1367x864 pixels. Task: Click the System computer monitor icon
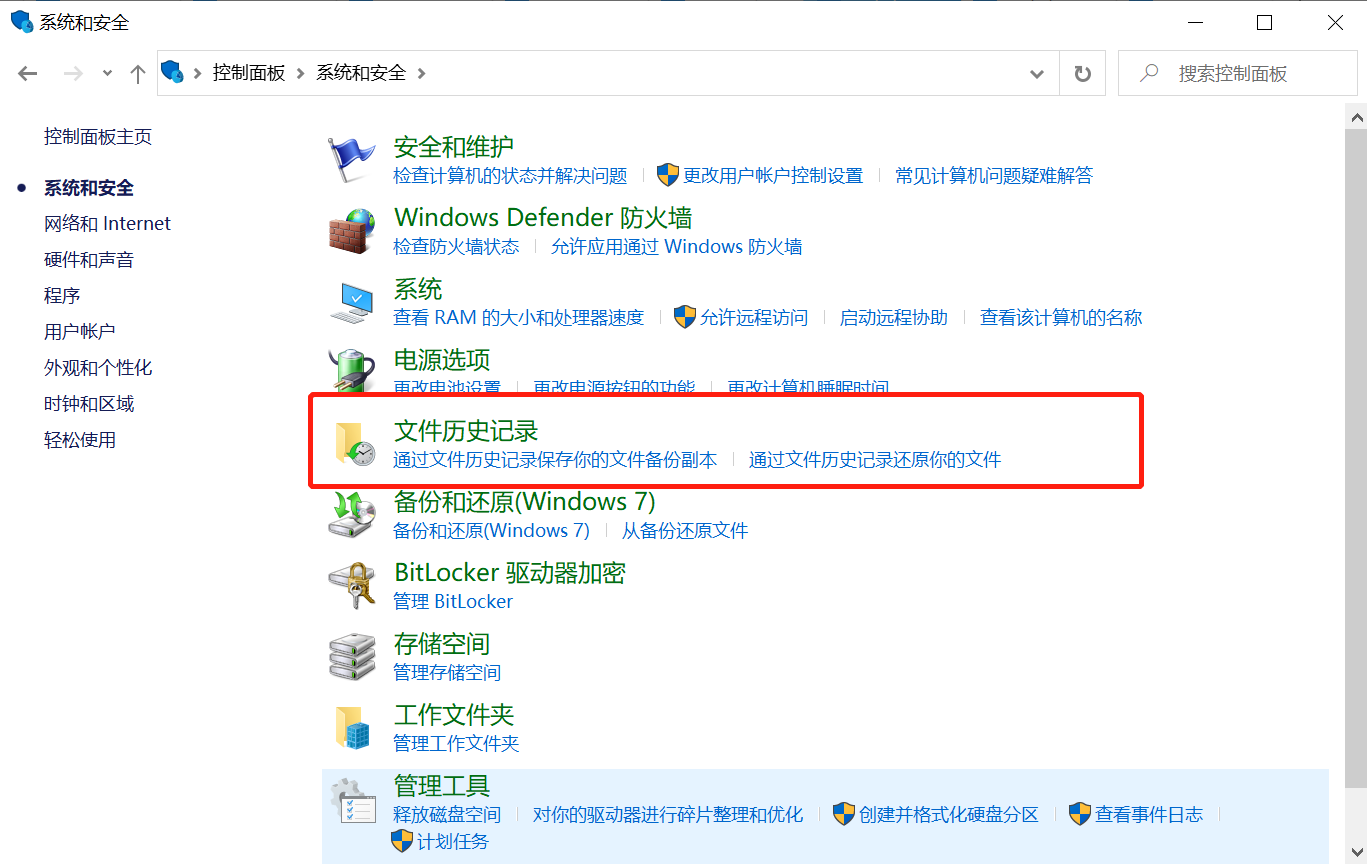tap(351, 302)
